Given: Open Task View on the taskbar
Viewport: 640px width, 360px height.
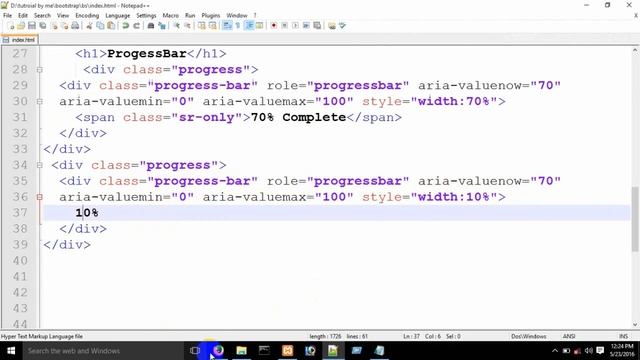Looking at the screenshot, I should [x=195, y=351].
